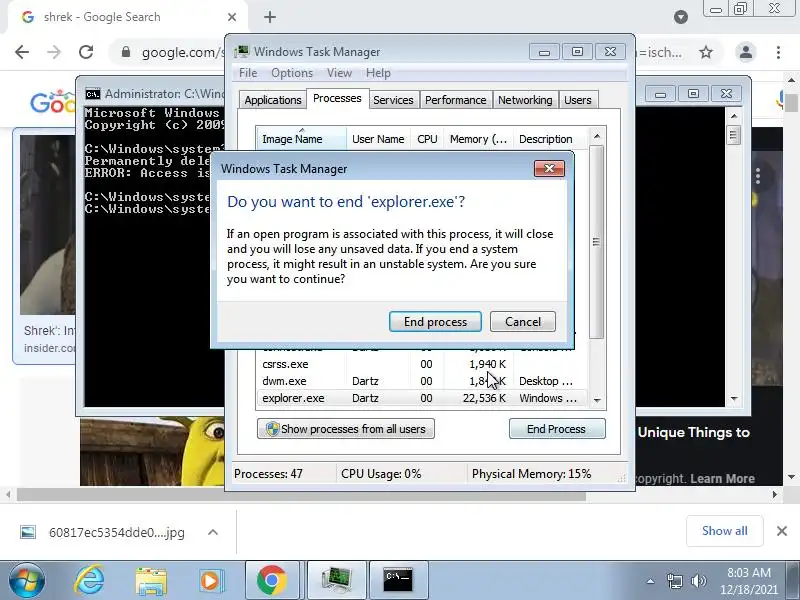Click Show all downloads
Image resolution: width=800 pixels, height=600 pixels.
(x=724, y=531)
